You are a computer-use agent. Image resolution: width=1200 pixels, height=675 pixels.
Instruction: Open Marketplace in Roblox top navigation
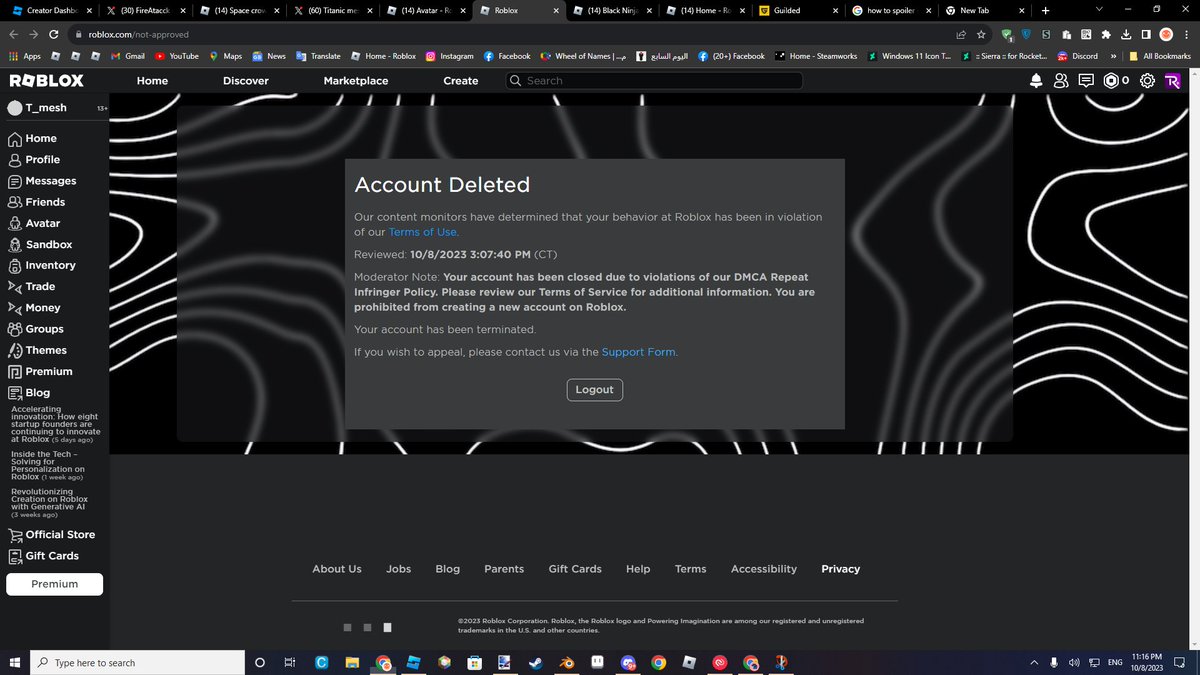(x=356, y=81)
